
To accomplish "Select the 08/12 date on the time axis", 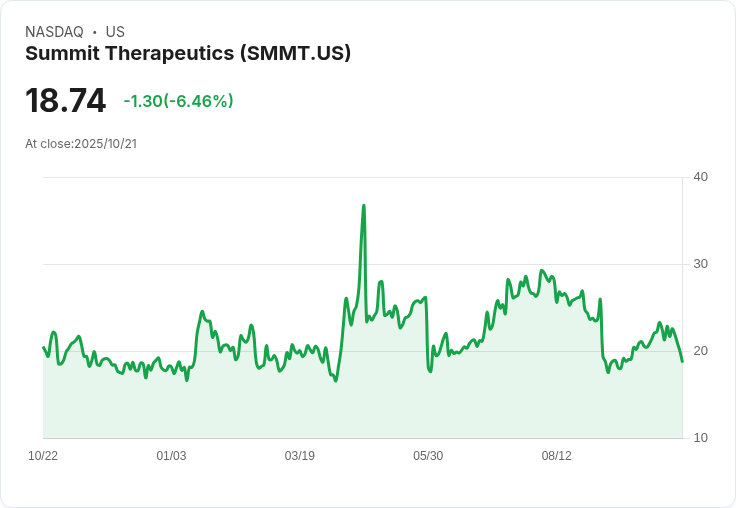I will 556,456.
